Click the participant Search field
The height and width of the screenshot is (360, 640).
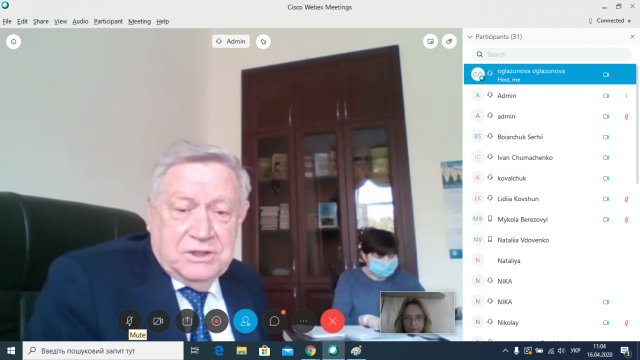point(551,54)
